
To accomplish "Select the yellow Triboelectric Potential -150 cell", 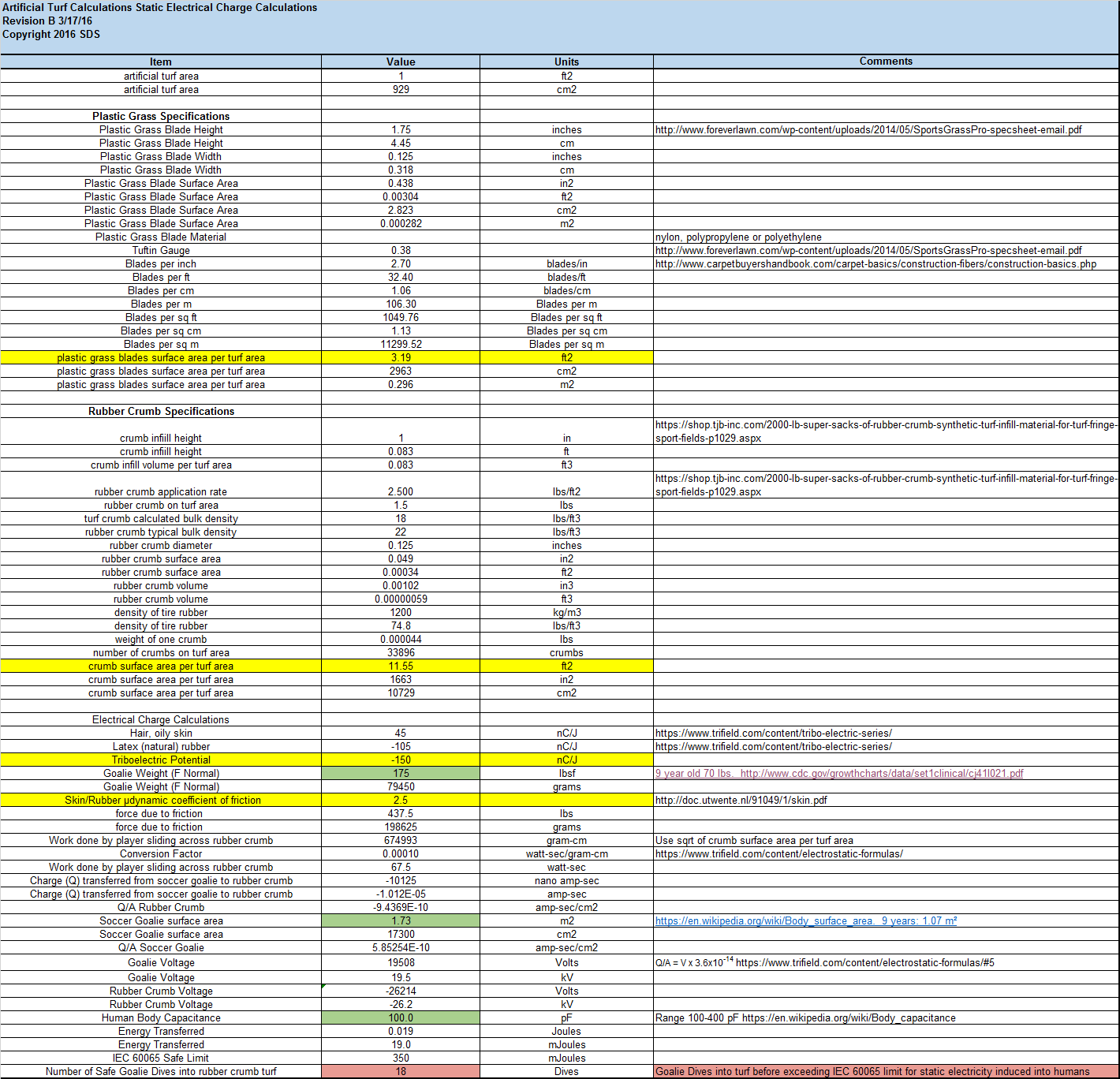I will [401, 760].
